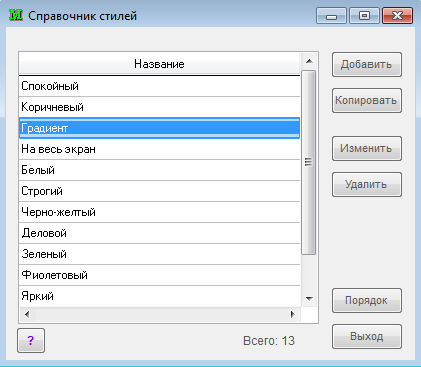The image size is (421, 367).
Task: Click the Название column header
Action: point(160,64)
